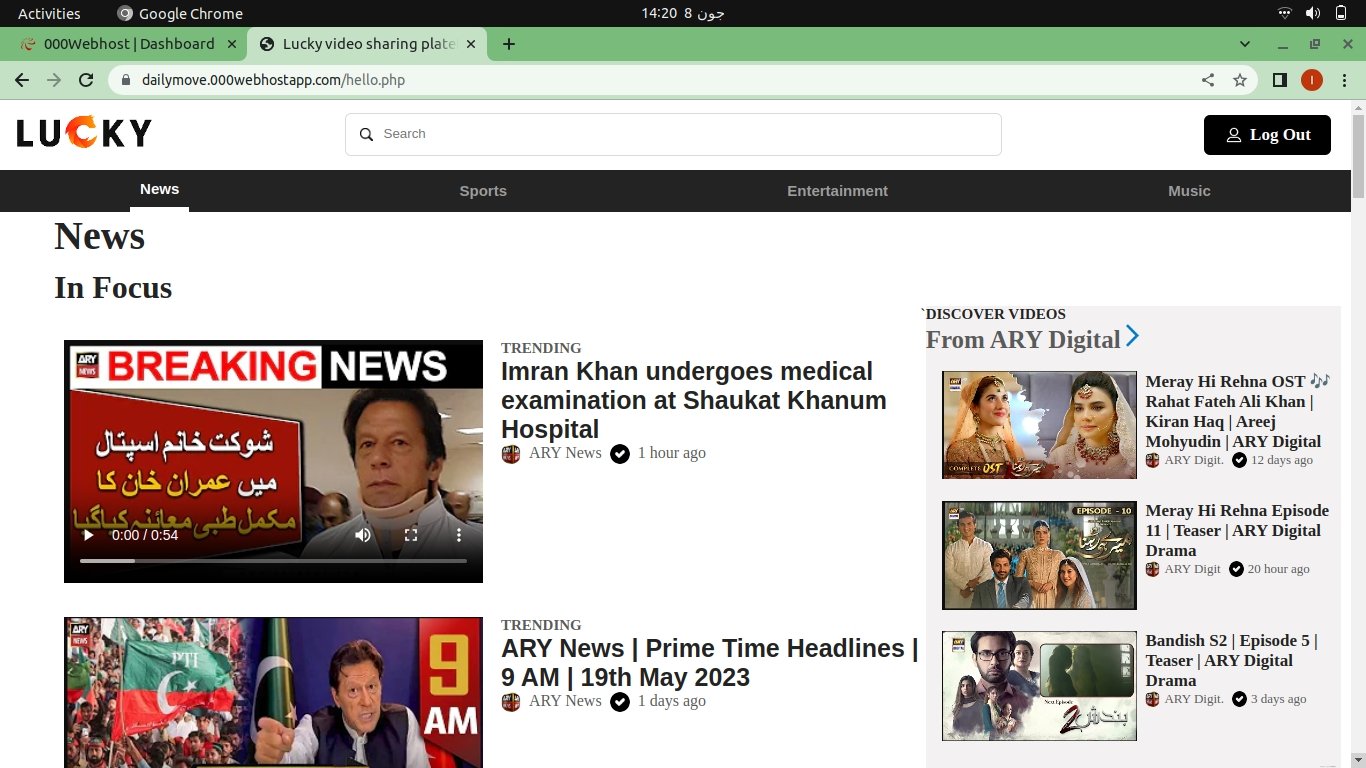Image resolution: width=1366 pixels, height=768 pixels.
Task: Play the Imran Khan breaking news video
Action: click(88, 535)
